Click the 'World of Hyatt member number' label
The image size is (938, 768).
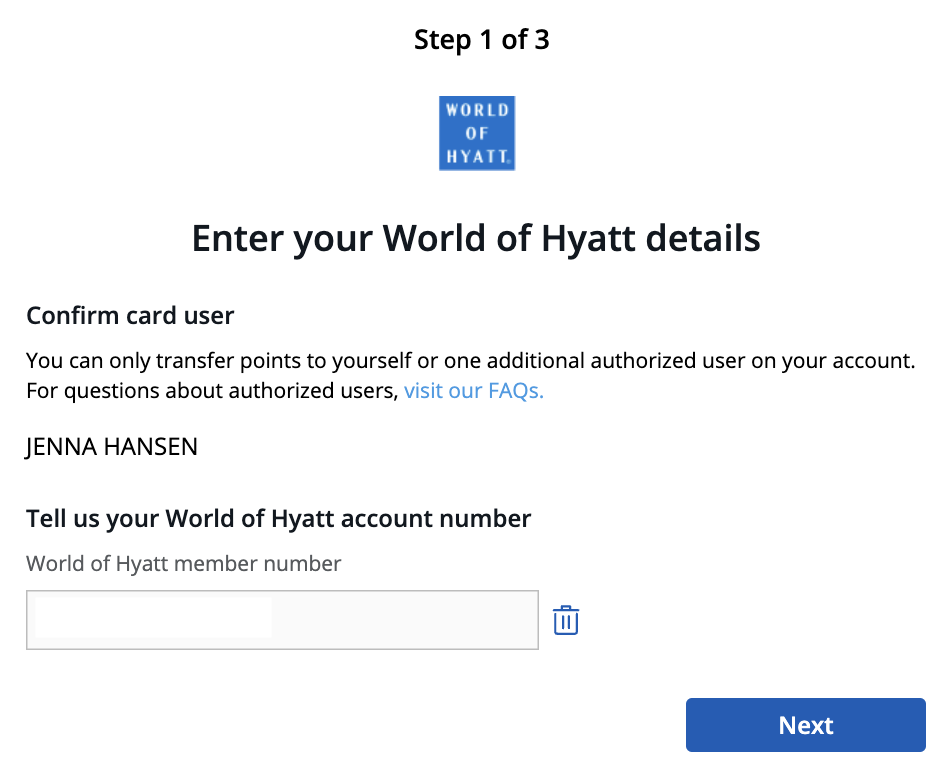click(184, 564)
